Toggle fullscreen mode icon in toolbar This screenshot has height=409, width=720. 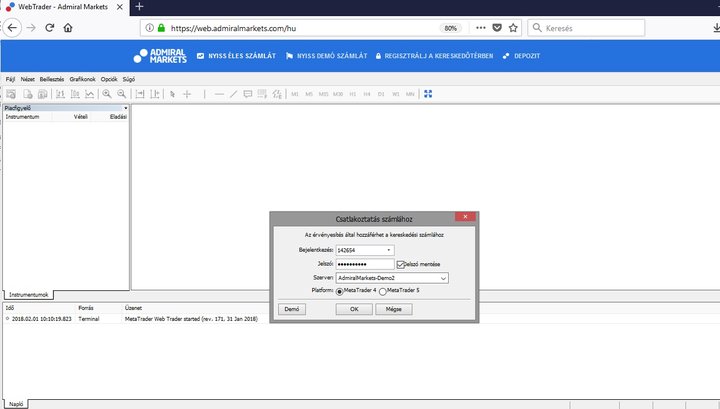(x=428, y=94)
